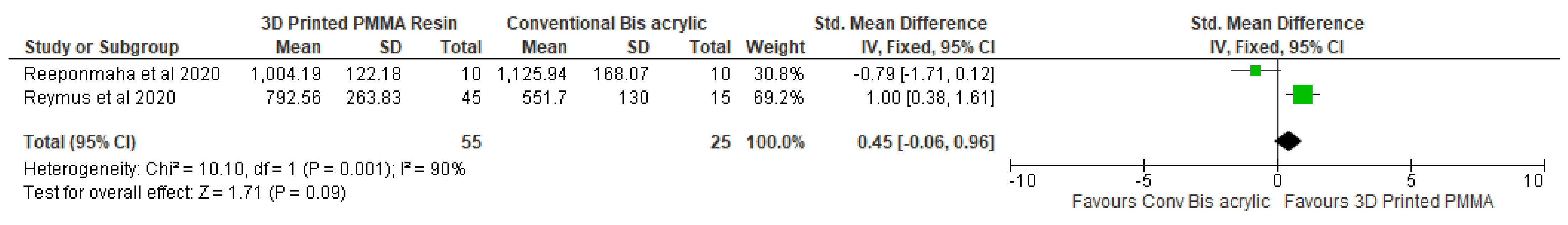
Task: Click the Weight column header
Action: (775, 47)
